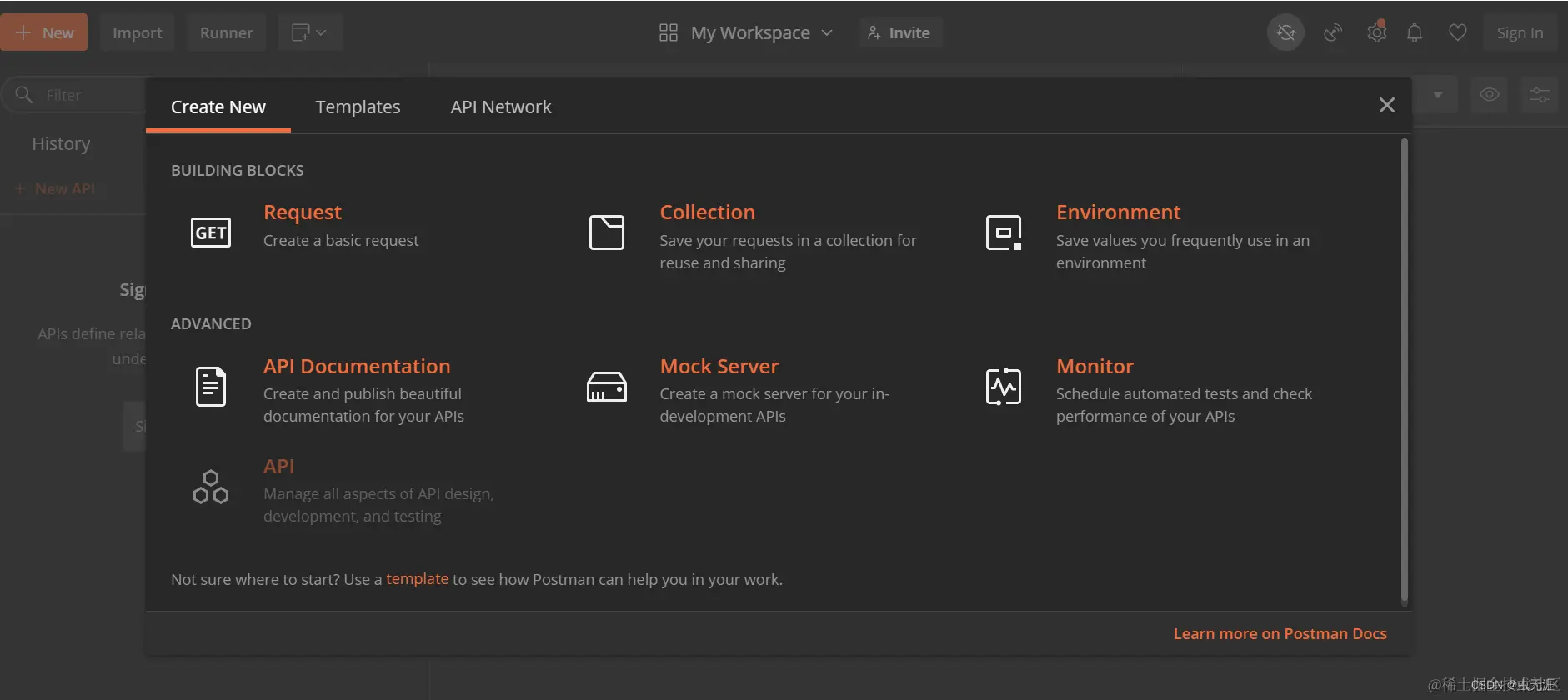This screenshot has width=1568, height=700.
Task: Click the API hexagons icon
Action: tap(211, 487)
